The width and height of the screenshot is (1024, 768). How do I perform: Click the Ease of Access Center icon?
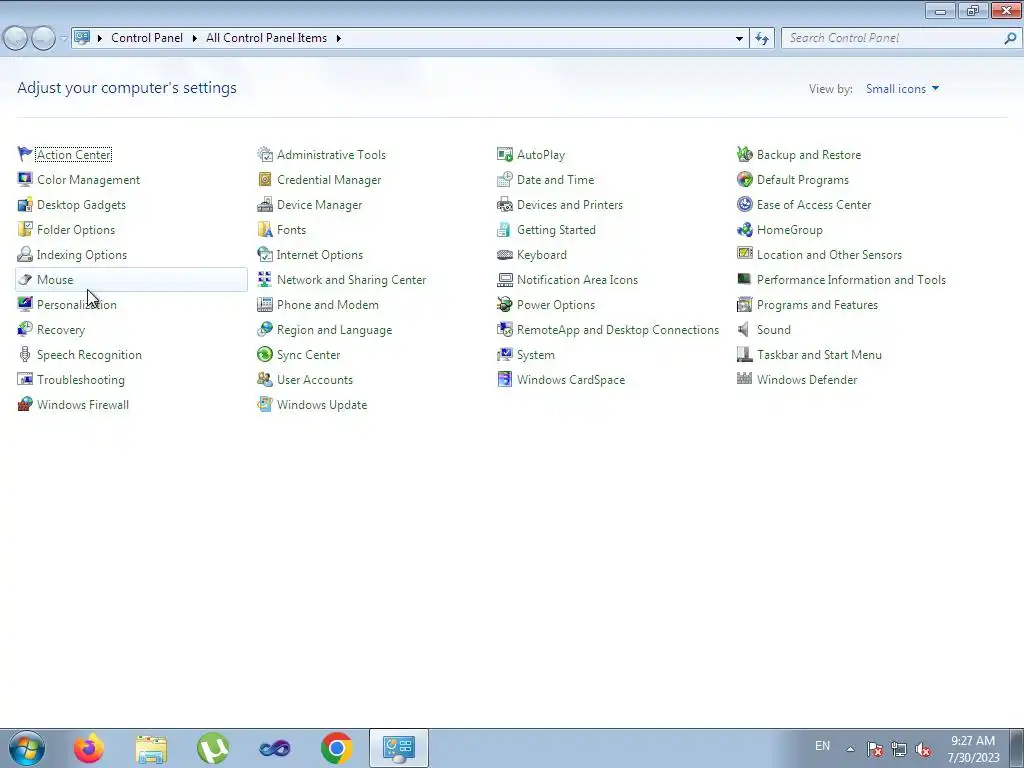pyautogui.click(x=744, y=204)
